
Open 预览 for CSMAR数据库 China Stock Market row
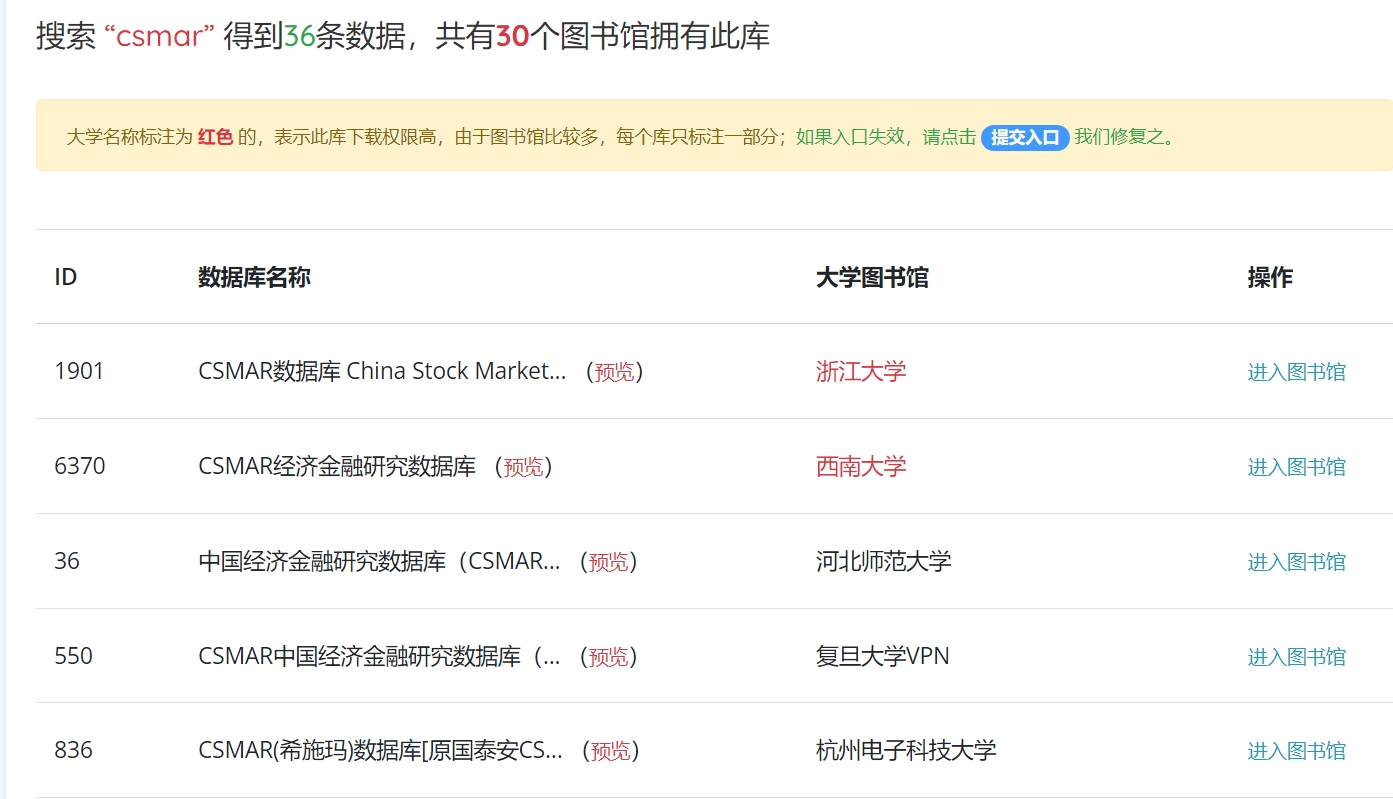[x=614, y=372]
